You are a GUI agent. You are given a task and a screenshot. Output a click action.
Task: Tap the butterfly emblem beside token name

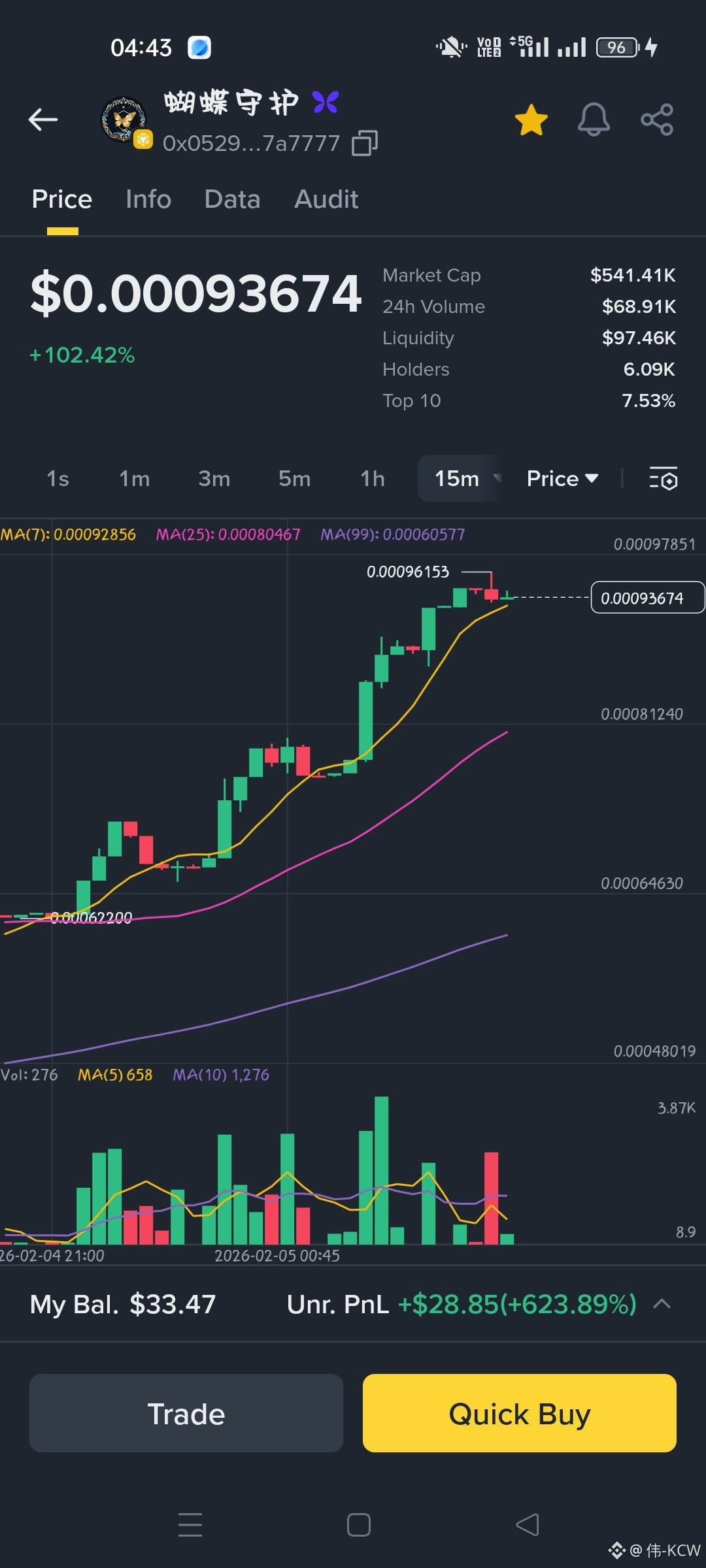[x=325, y=102]
